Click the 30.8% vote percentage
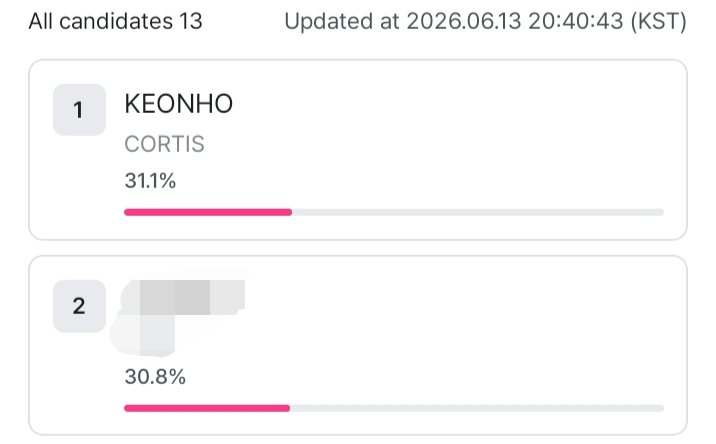Viewport: 716px width, 444px height. (155, 377)
